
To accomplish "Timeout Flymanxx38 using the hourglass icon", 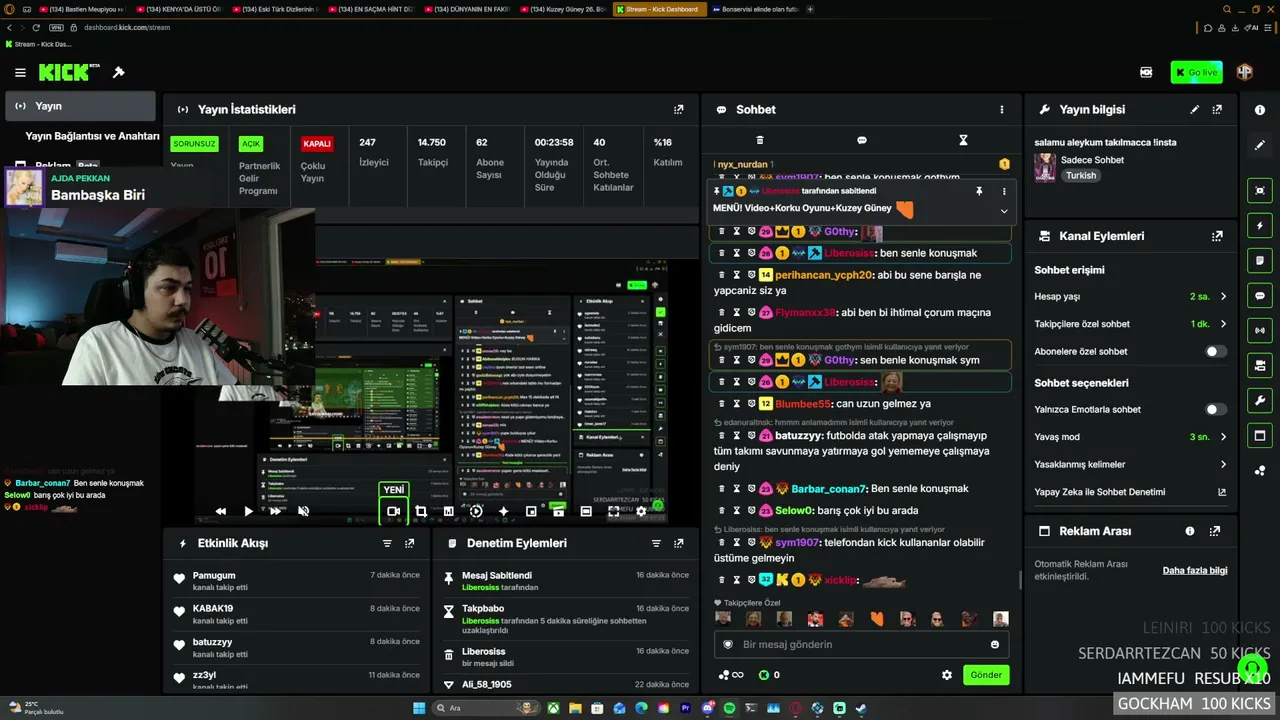I will pos(736,313).
